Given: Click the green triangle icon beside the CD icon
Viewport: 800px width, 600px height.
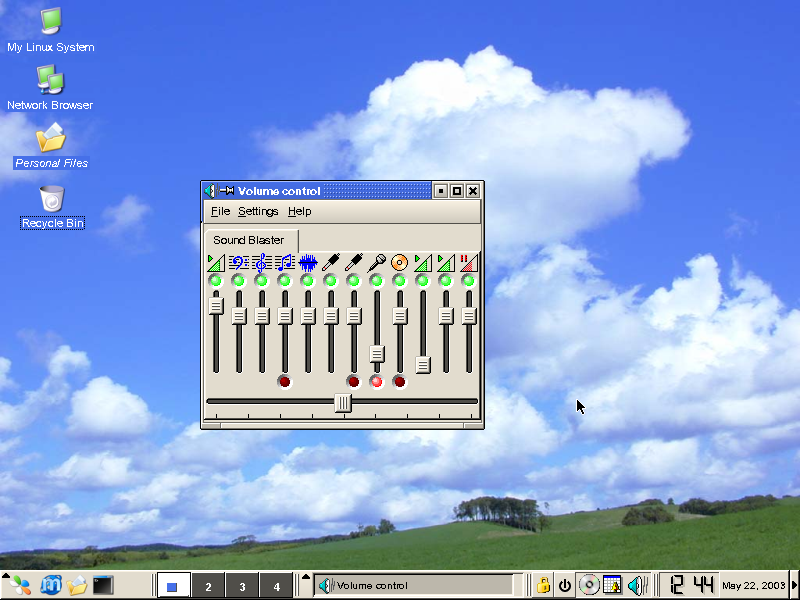Looking at the screenshot, I should [422, 263].
